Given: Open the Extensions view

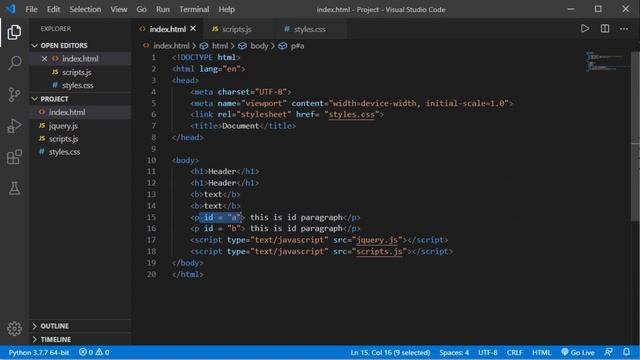Looking at the screenshot, I should click(x=14, y=157).
